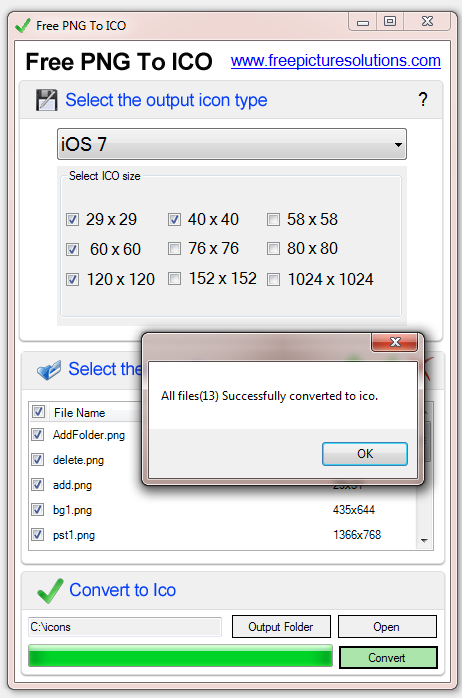
Task: Close the success dialog with red X
Action: coord(394,342)
